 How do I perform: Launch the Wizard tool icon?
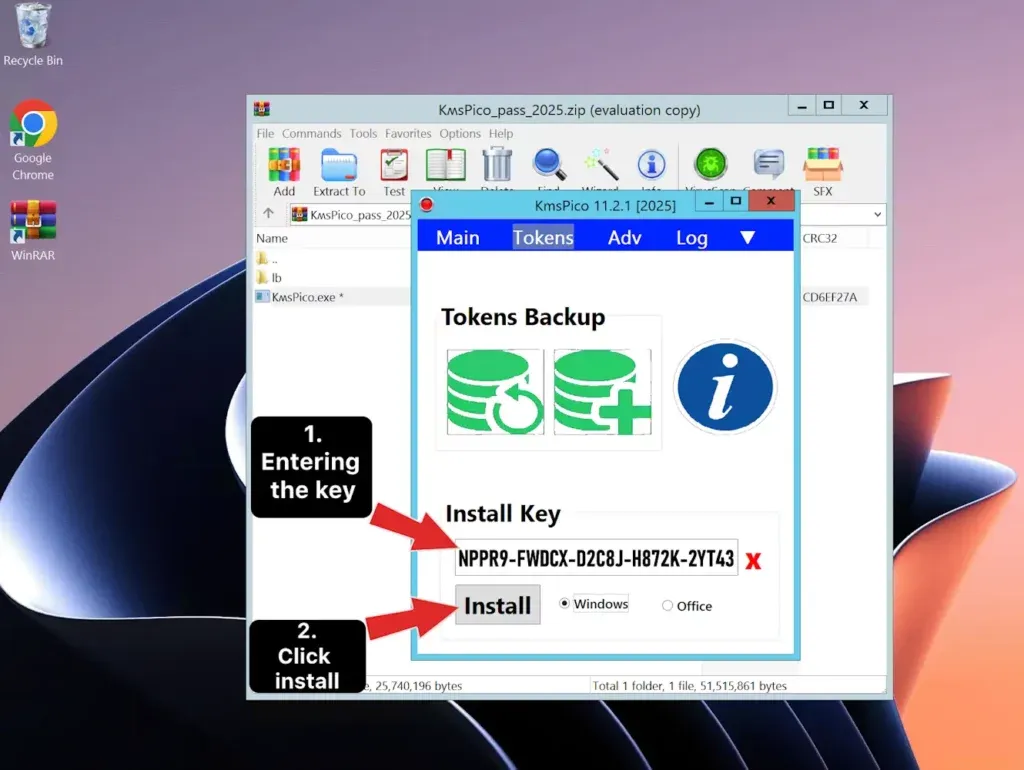[x=602, y=166]
